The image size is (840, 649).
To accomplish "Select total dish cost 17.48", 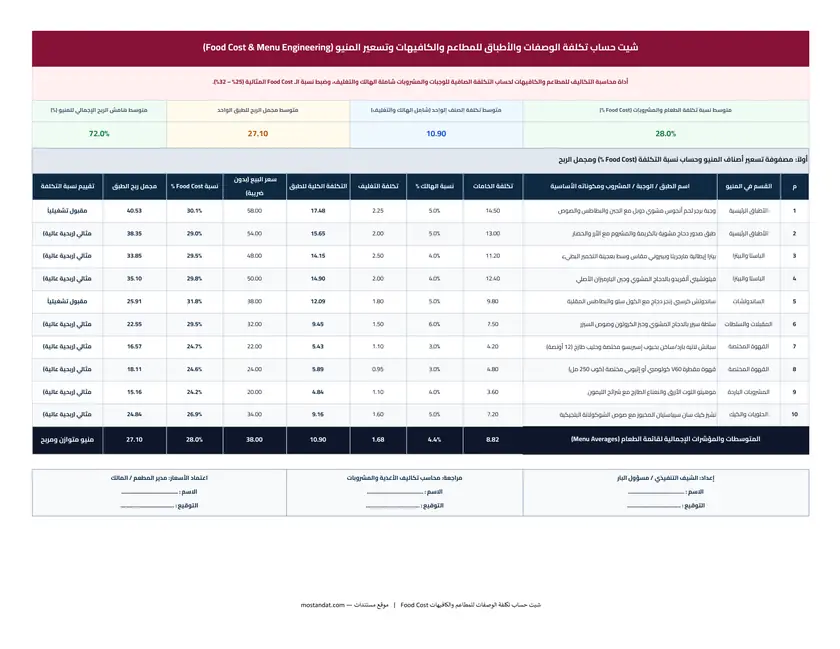I will click(x=318, y=211).
